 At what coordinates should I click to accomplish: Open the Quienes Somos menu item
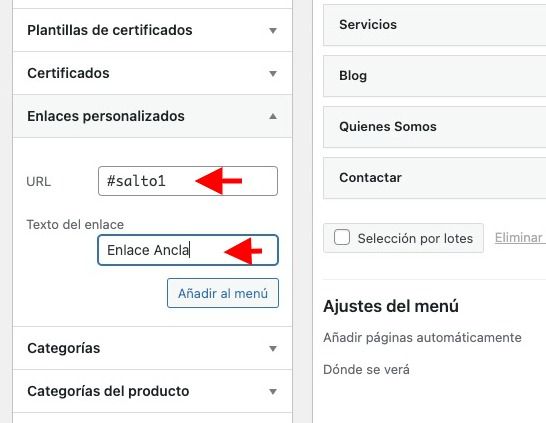click(434, 127)
